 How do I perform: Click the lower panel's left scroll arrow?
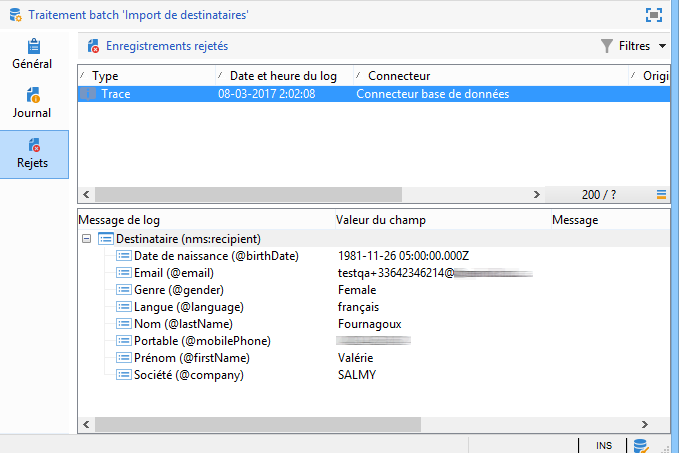[x=86, y=424]
